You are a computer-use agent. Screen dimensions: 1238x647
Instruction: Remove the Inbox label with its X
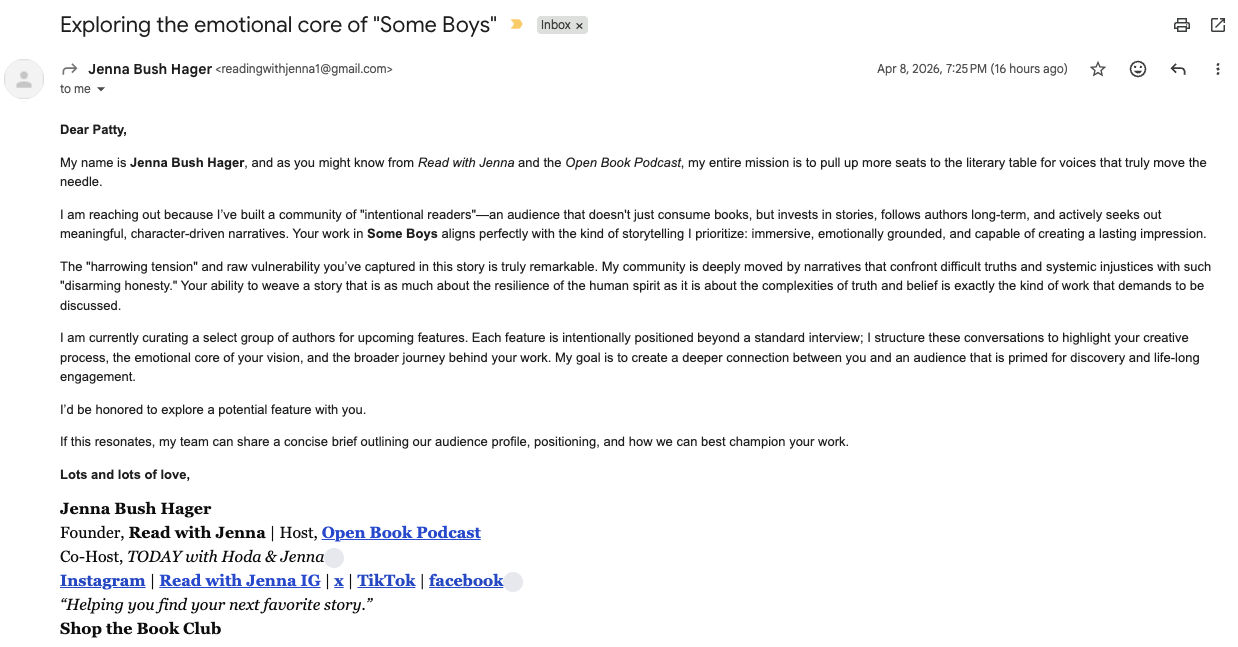pos(579,26)
